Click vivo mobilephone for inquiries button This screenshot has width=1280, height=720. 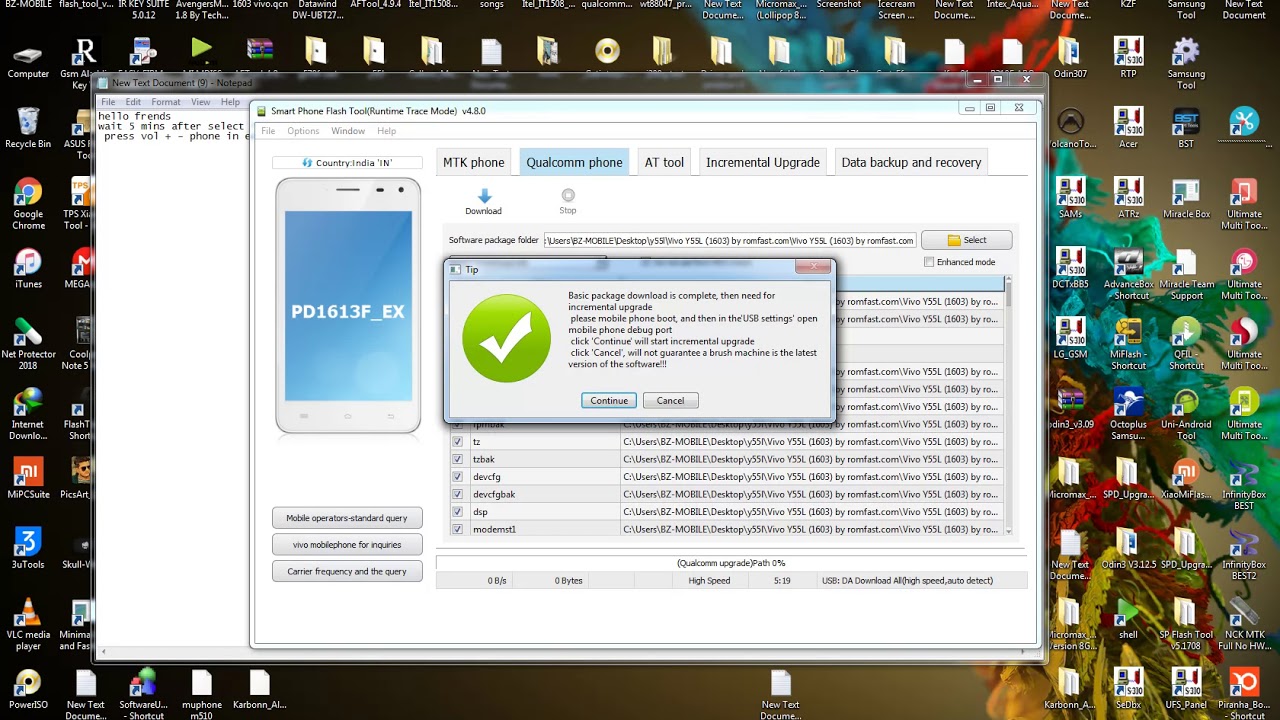pos(347,545)
